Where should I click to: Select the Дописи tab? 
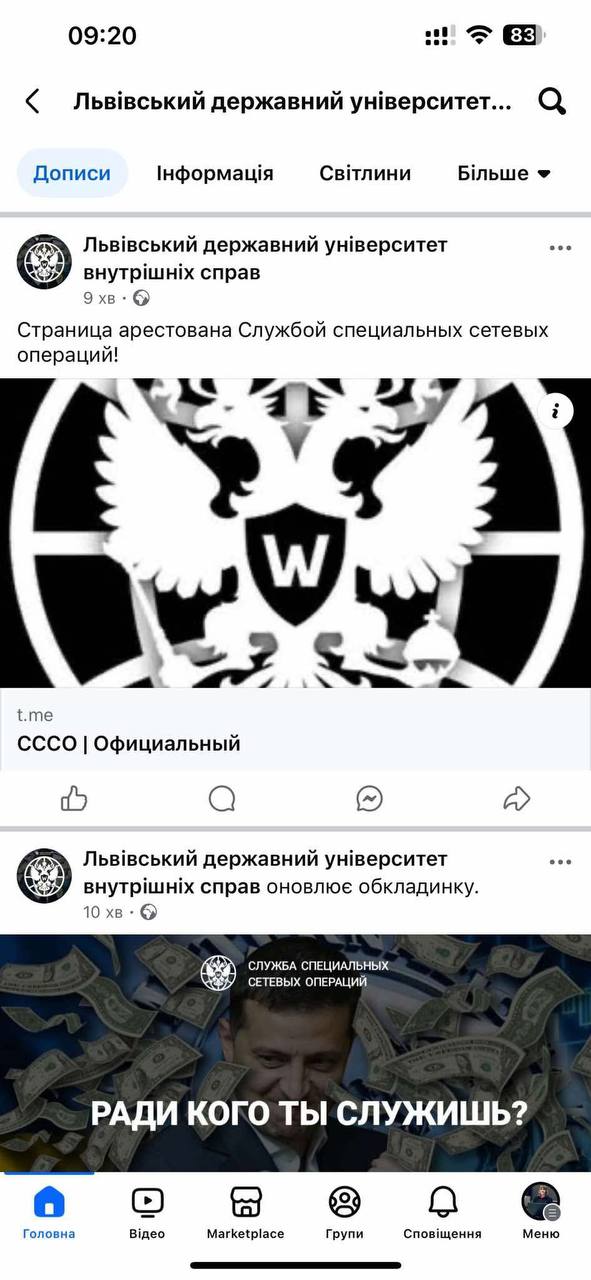pyautogui.click(x=72, y=173)
